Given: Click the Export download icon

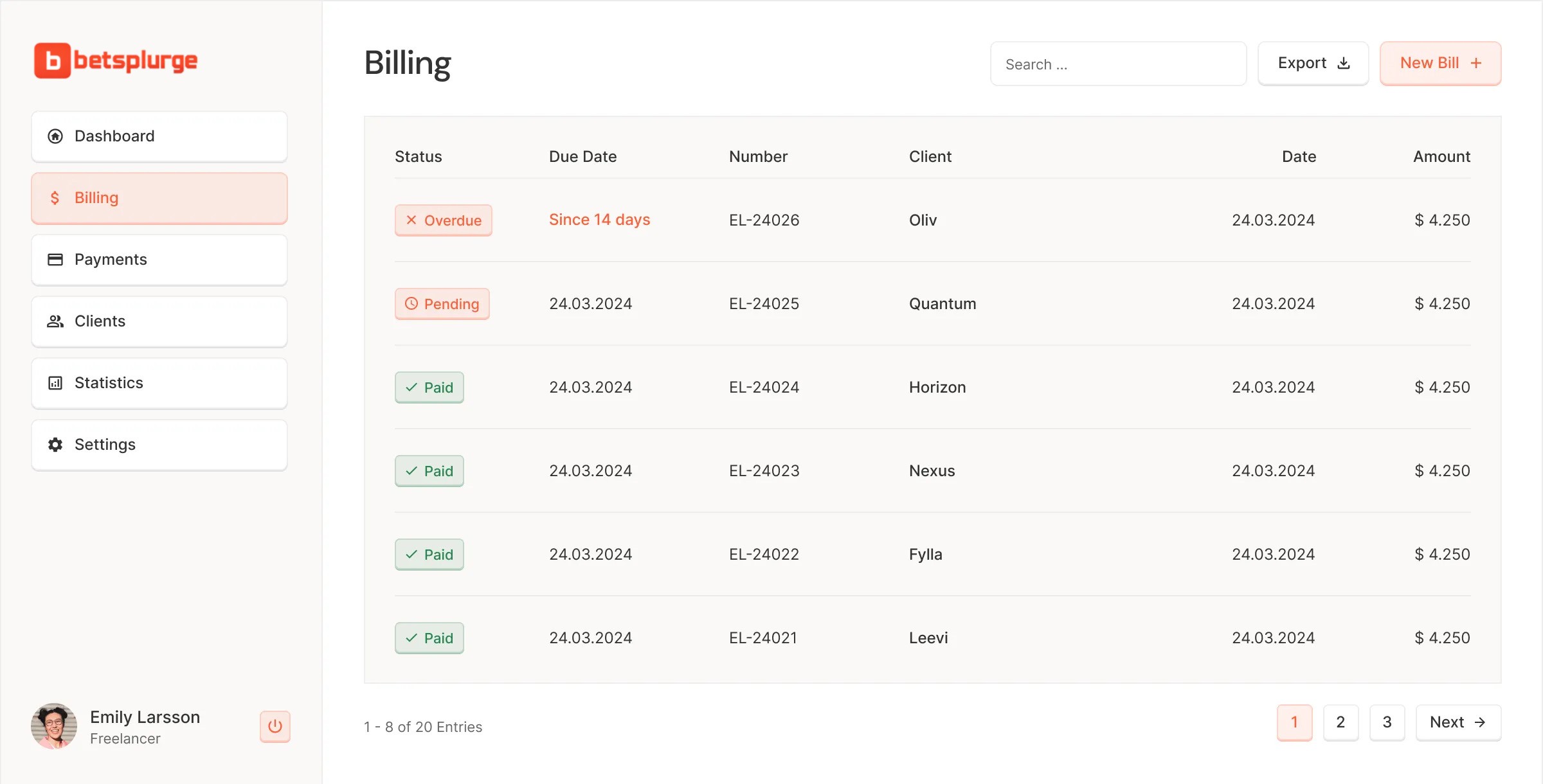Looking at the screenshot, I should (x=1344, y=63).
